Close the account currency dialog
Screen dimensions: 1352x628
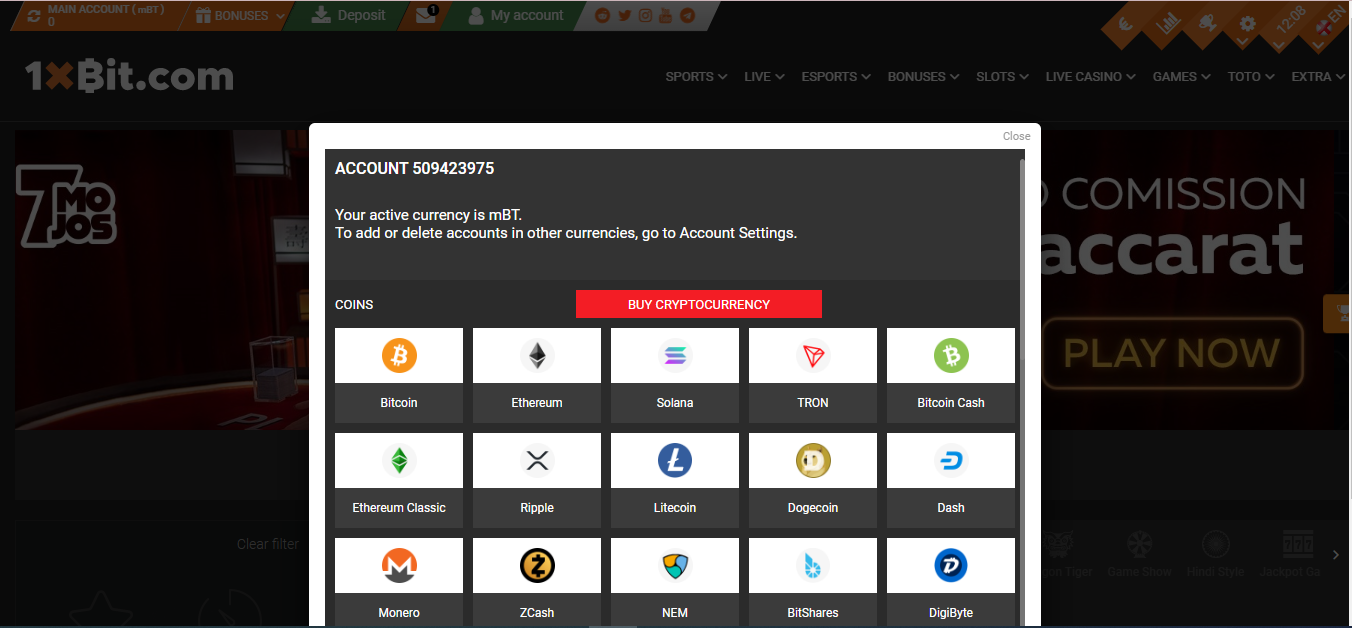1016,136
